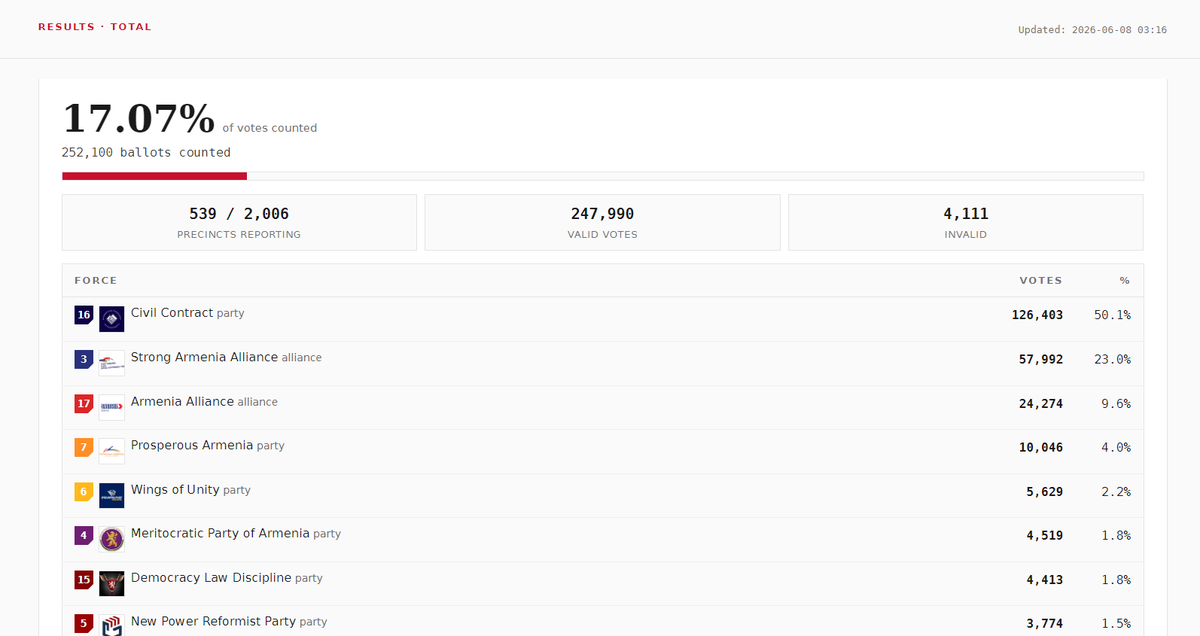Select the Democracy Law Discipline name

[x=211, y=577]
